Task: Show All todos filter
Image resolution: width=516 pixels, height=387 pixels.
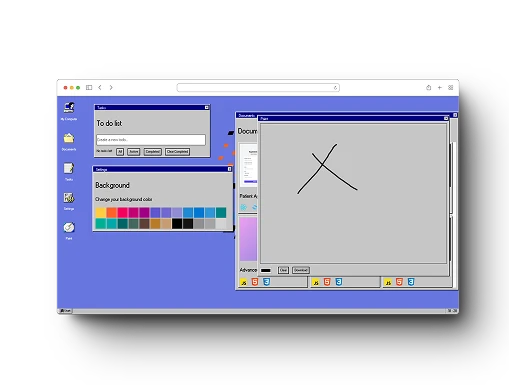Action: click(120, 152)
